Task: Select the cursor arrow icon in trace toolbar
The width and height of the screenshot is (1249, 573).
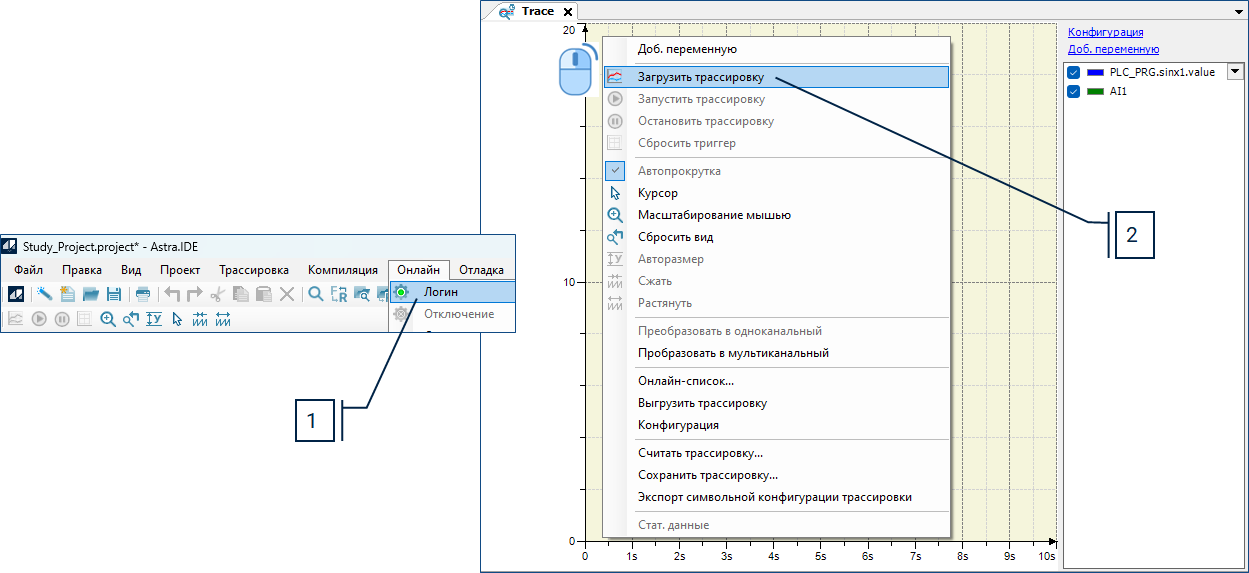Action: (177, 319)
